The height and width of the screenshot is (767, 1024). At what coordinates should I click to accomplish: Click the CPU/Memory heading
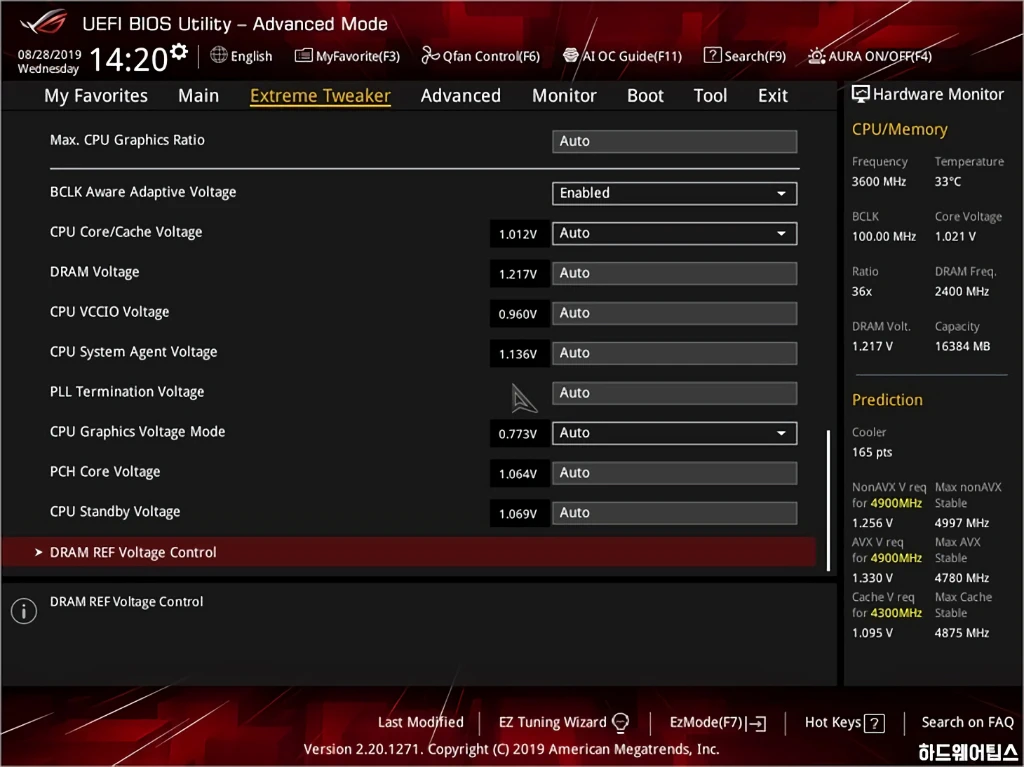pyautogui.click(x=899, y=129)
